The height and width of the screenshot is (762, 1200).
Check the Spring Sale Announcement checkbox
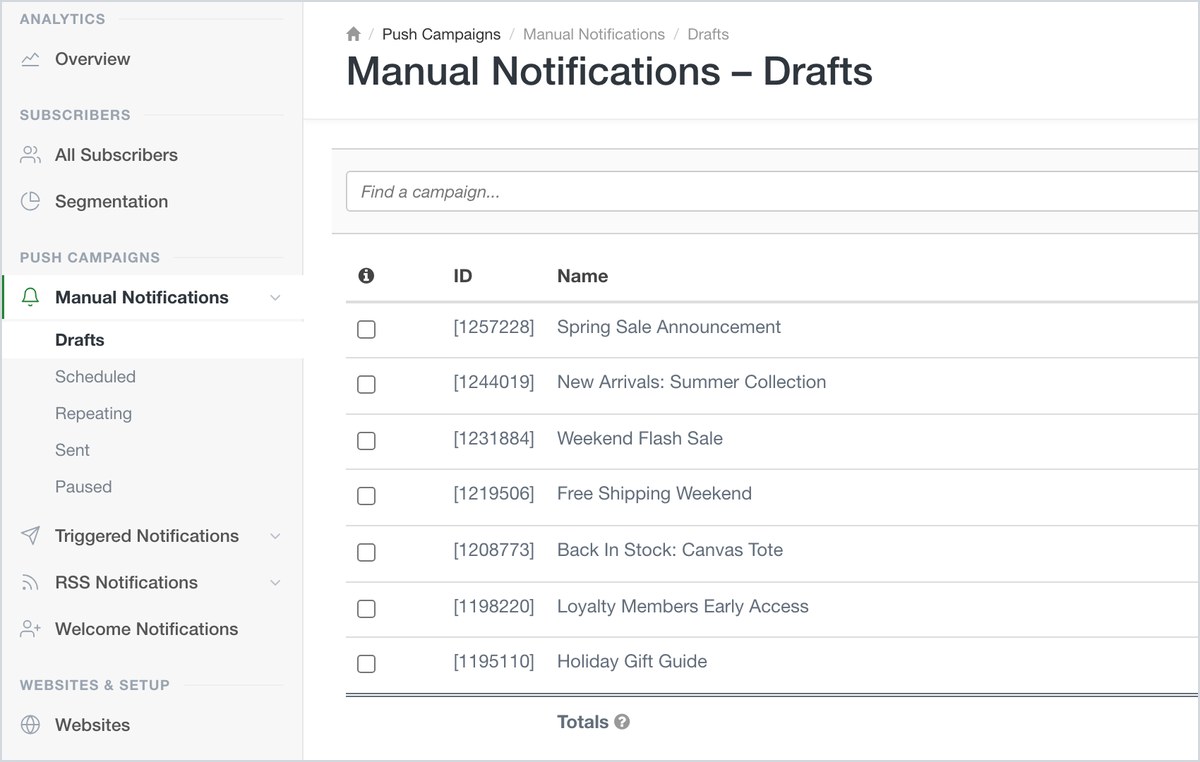[x=366, y=329]
